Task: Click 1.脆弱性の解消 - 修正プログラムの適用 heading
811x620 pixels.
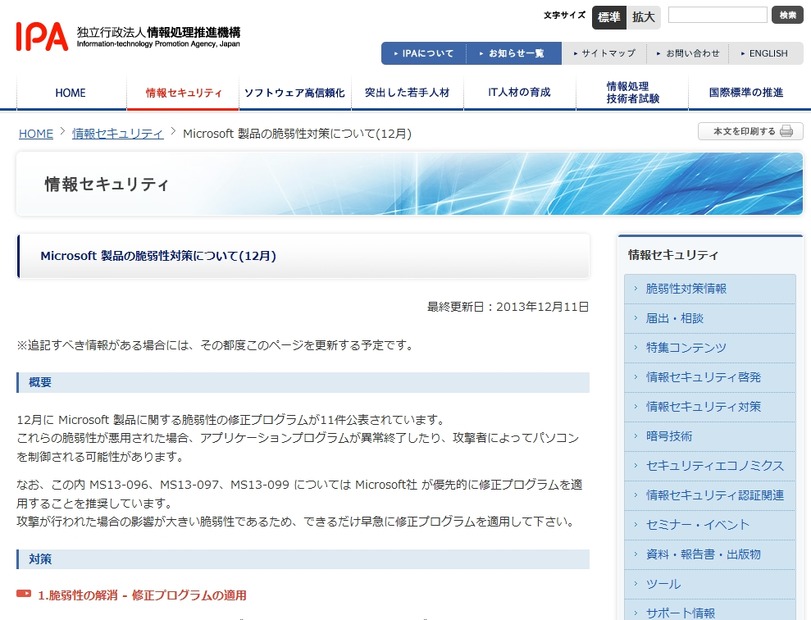Action: [142, 595]
